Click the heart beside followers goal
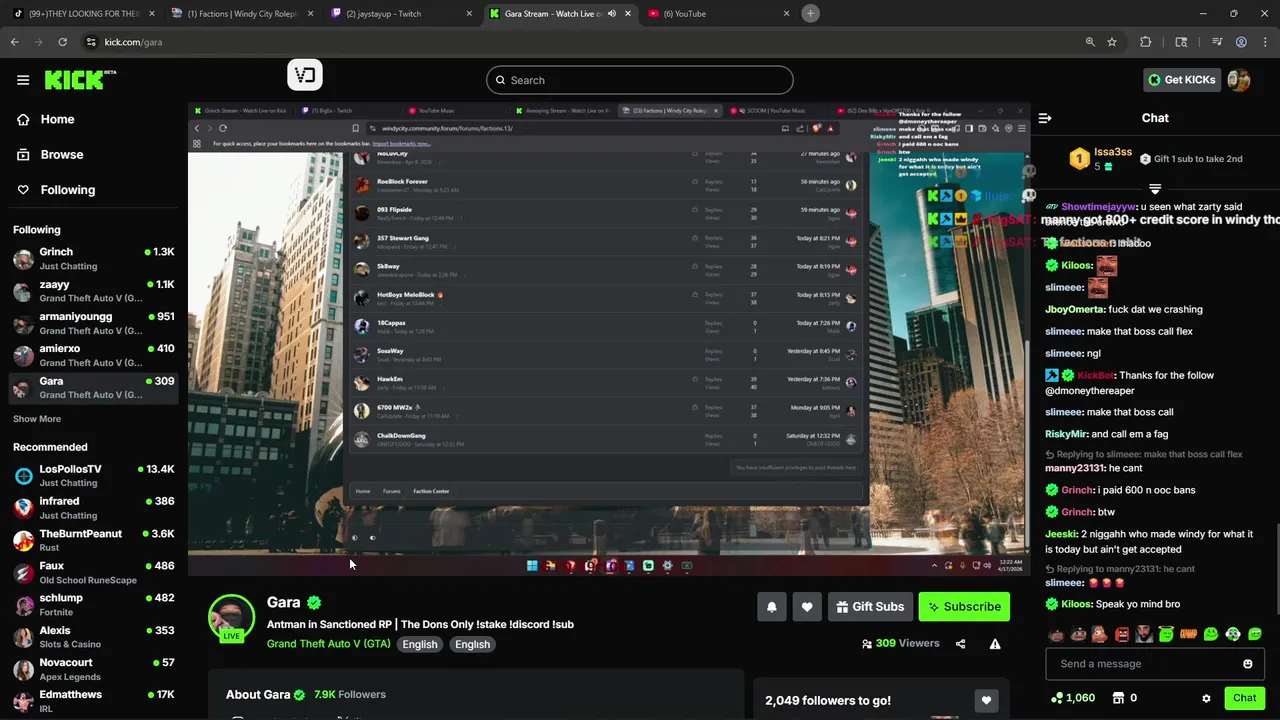1280x720 pixels. [x=986, y=700]
